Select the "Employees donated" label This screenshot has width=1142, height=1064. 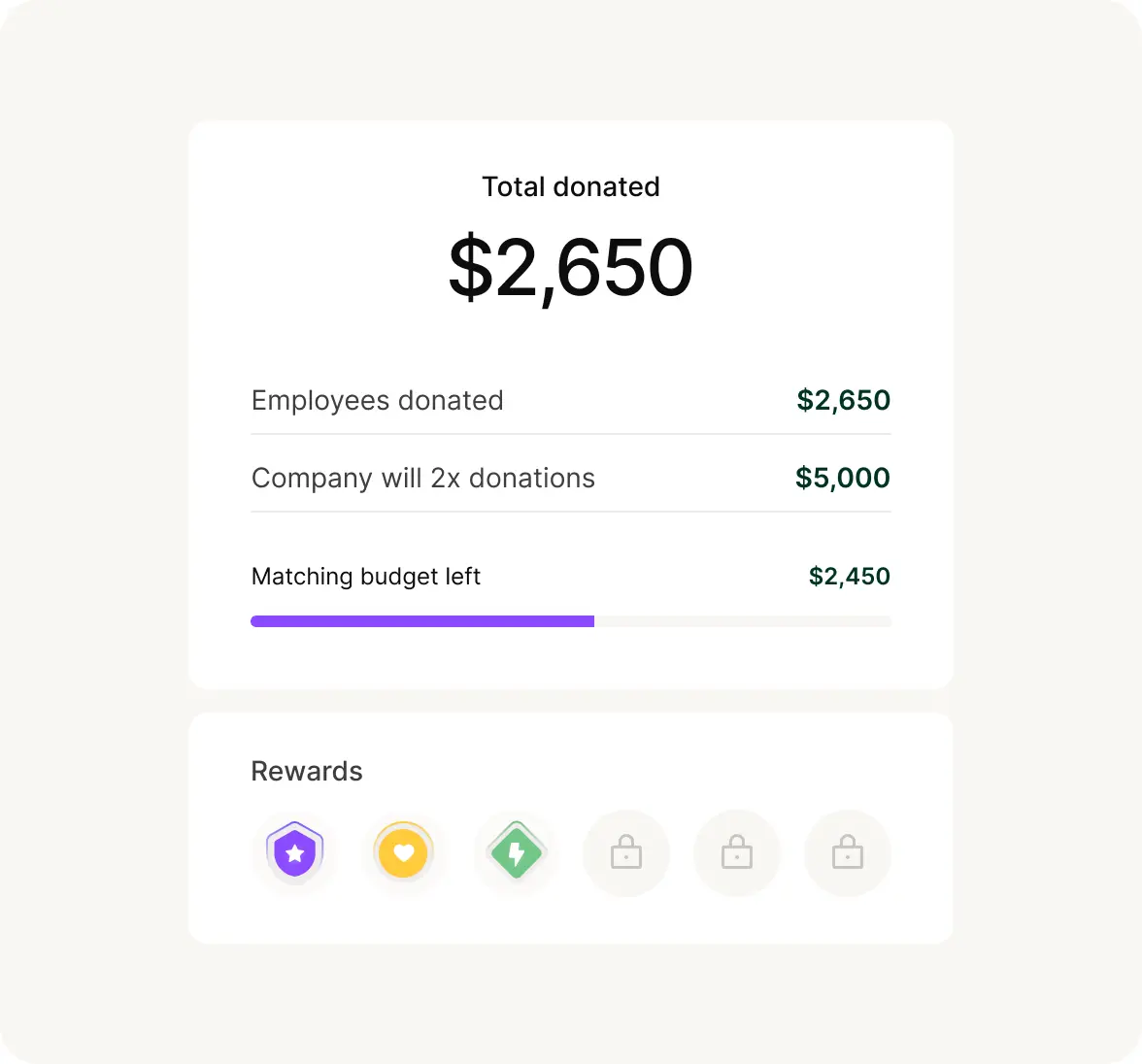(x=377, y=400)
